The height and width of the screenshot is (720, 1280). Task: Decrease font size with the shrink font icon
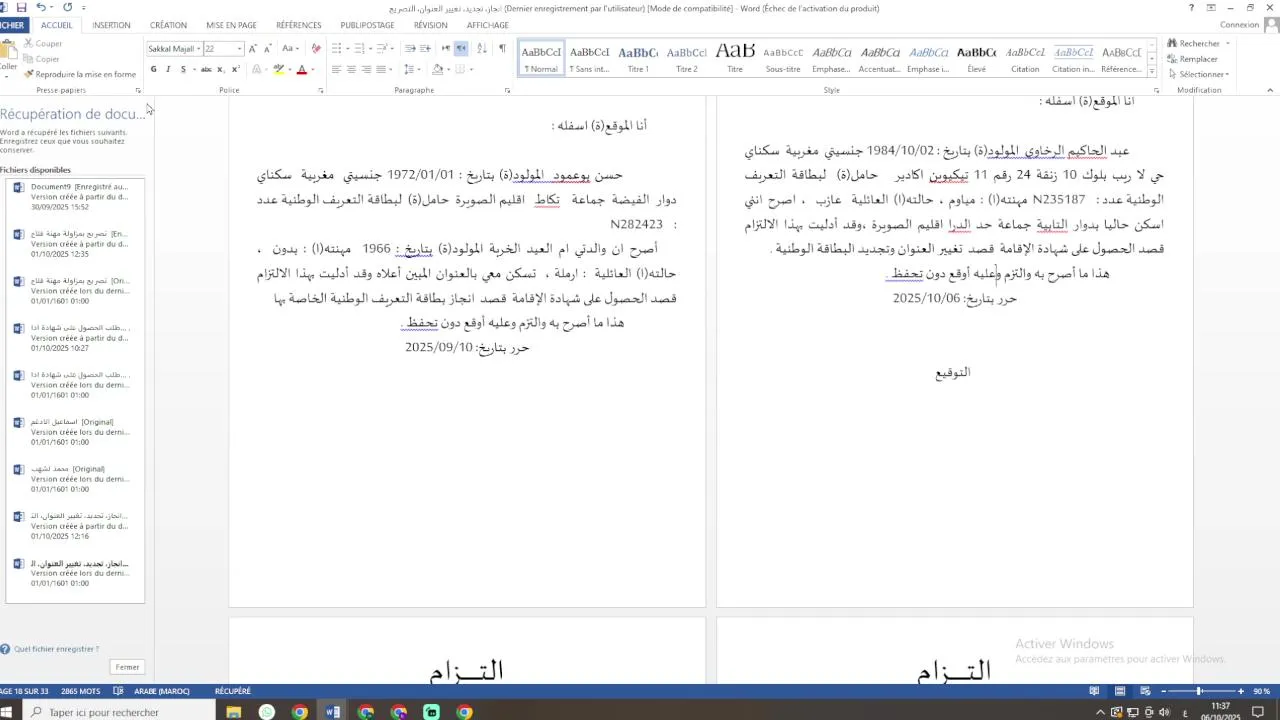click(x=267, y=49)
